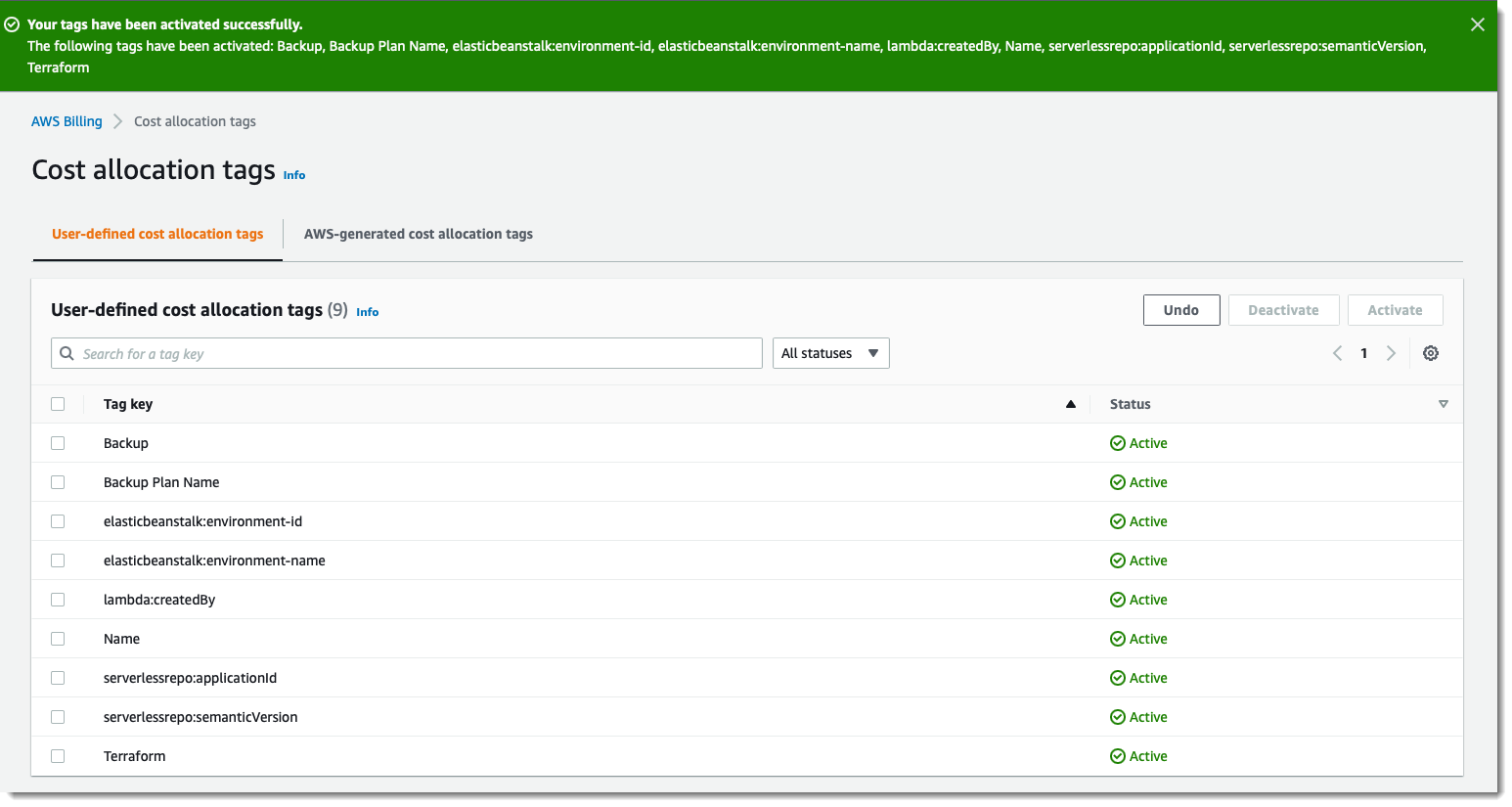Open table preferences gear icon
This screenshot has height=807, width=1512.
[1431, 353]
